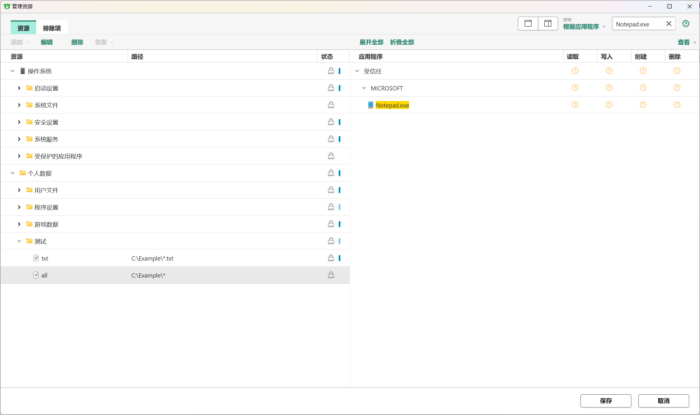Click Notepad.exe delete permission icon
Image resolution: width=700 pixels, height=415 pixels.
(675, 104)
